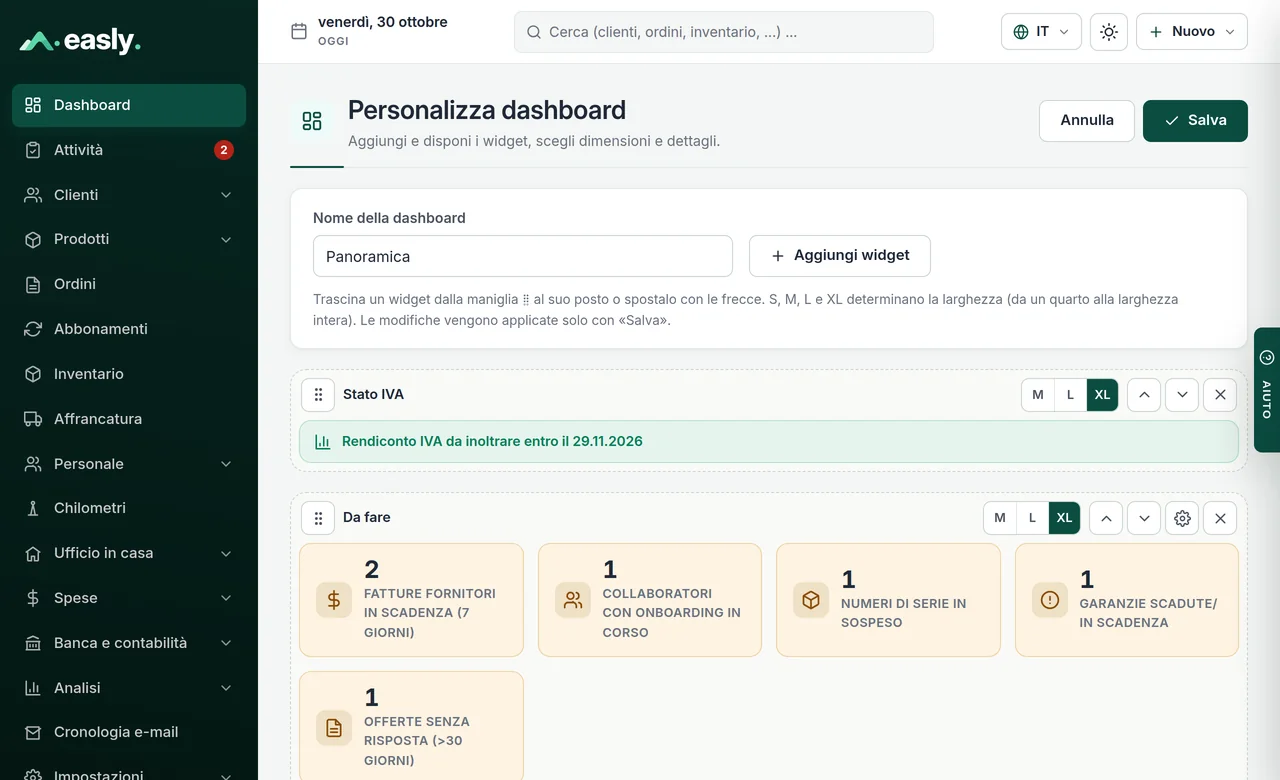Set Stato IVA widget size to XL
The height and width of the screenshot is (780, 1280).
[1102, 395]
